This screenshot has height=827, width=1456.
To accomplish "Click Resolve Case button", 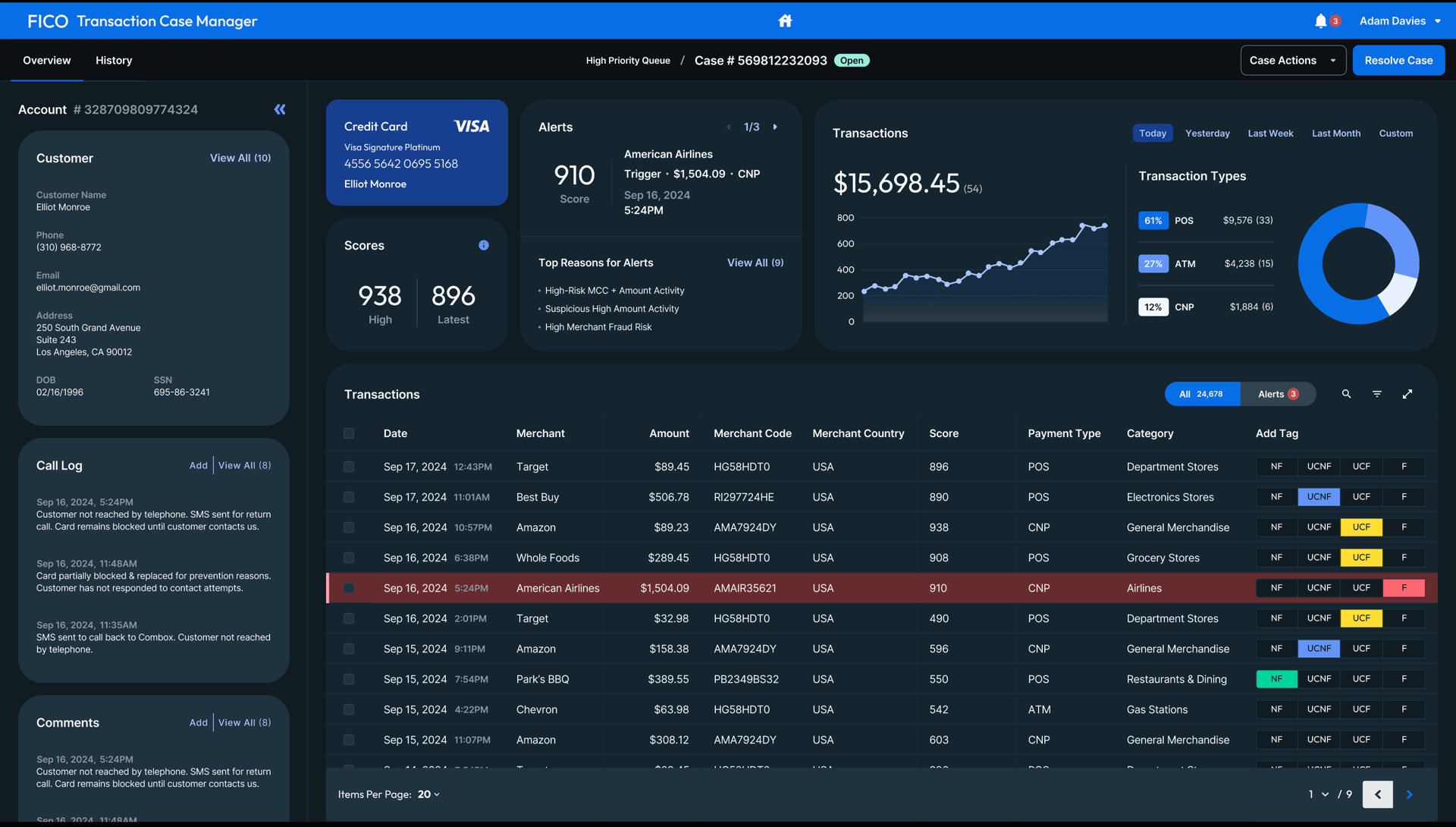I will click(1398, 60).
